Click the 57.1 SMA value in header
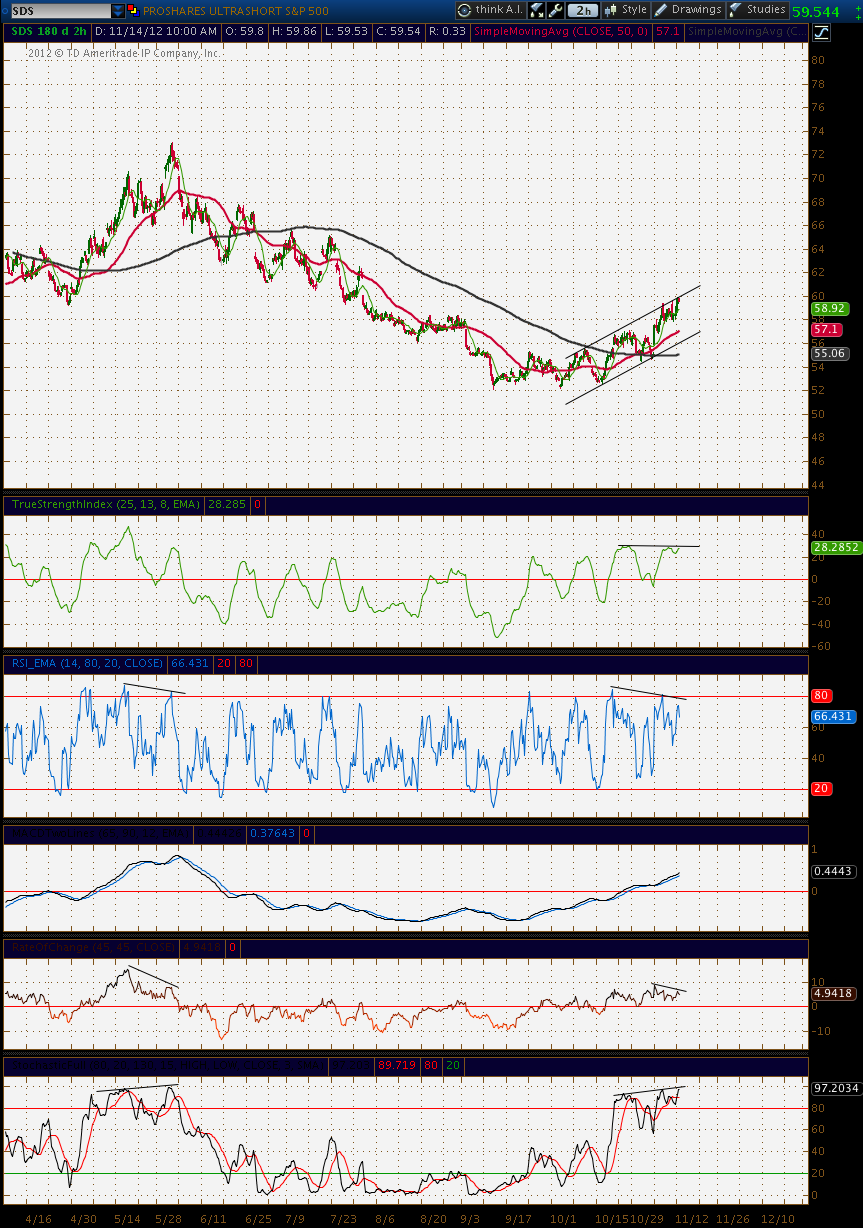Viewport: 863px width, 1228px height. pyautogui.click(x=668, y=32)
